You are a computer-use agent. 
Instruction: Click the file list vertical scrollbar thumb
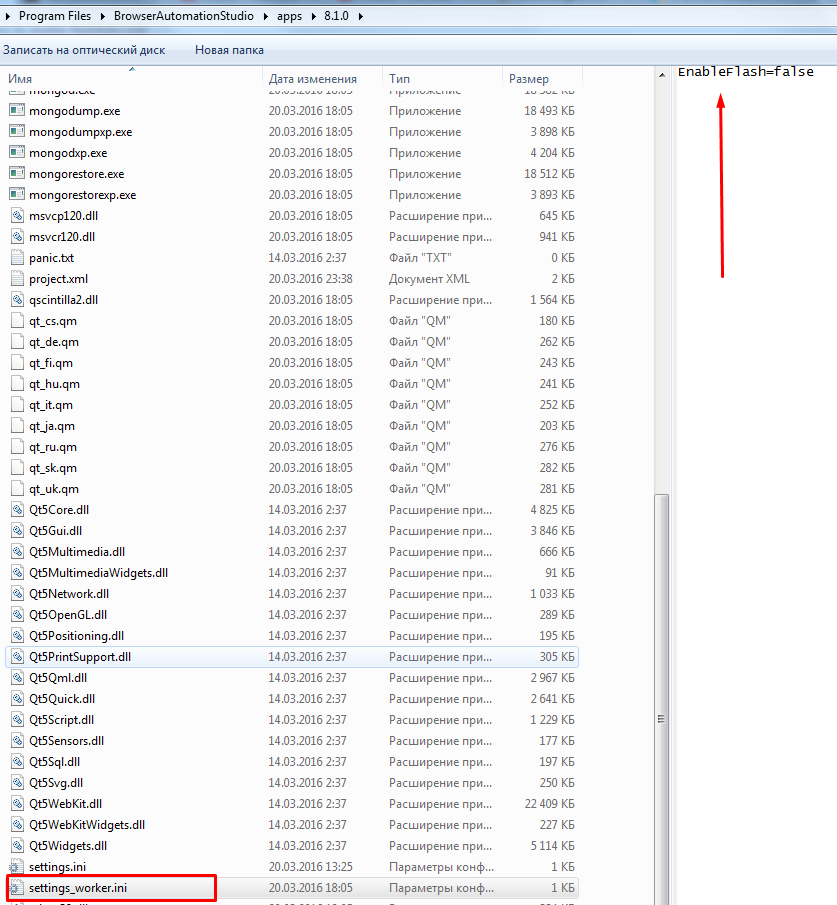coord(660,700)
